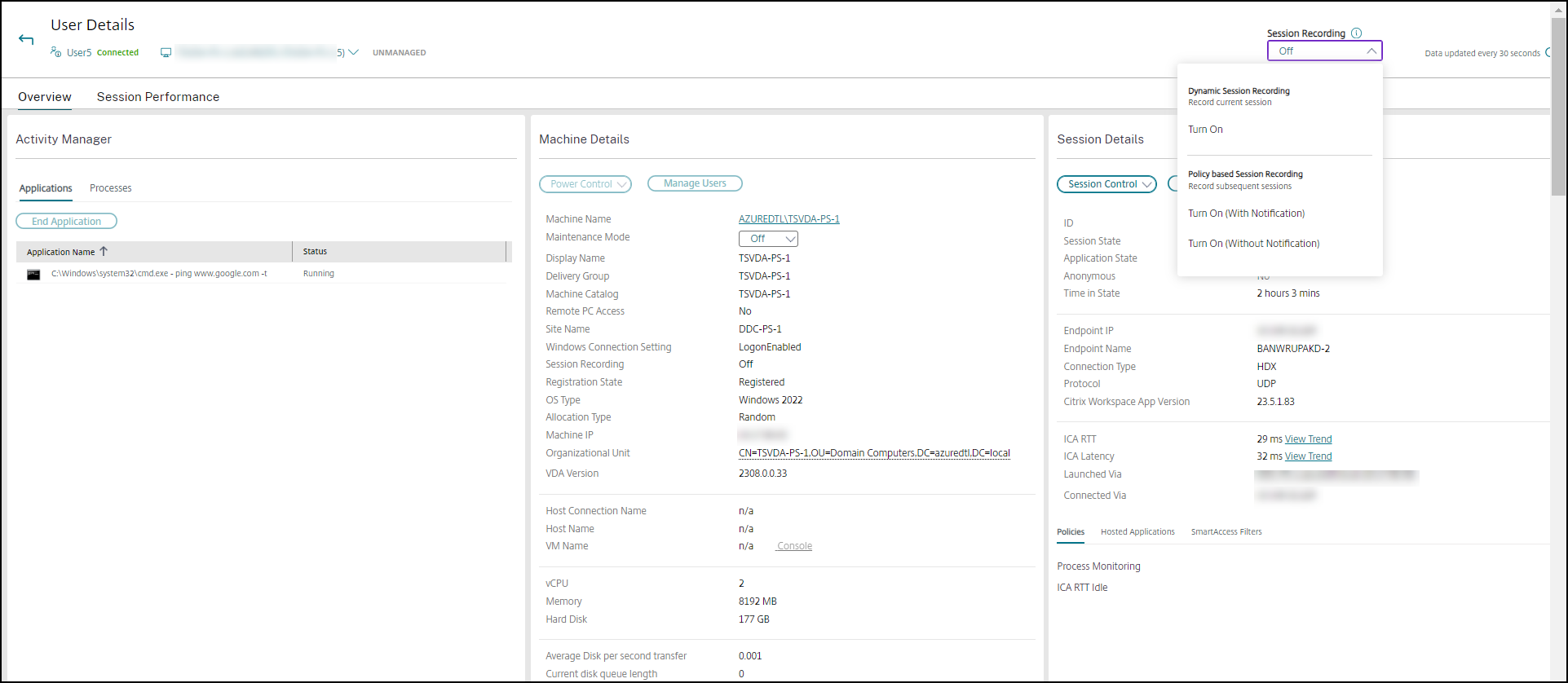Open the Power Control dropdown
This screenshot has height=683, width=1568.
585,184
